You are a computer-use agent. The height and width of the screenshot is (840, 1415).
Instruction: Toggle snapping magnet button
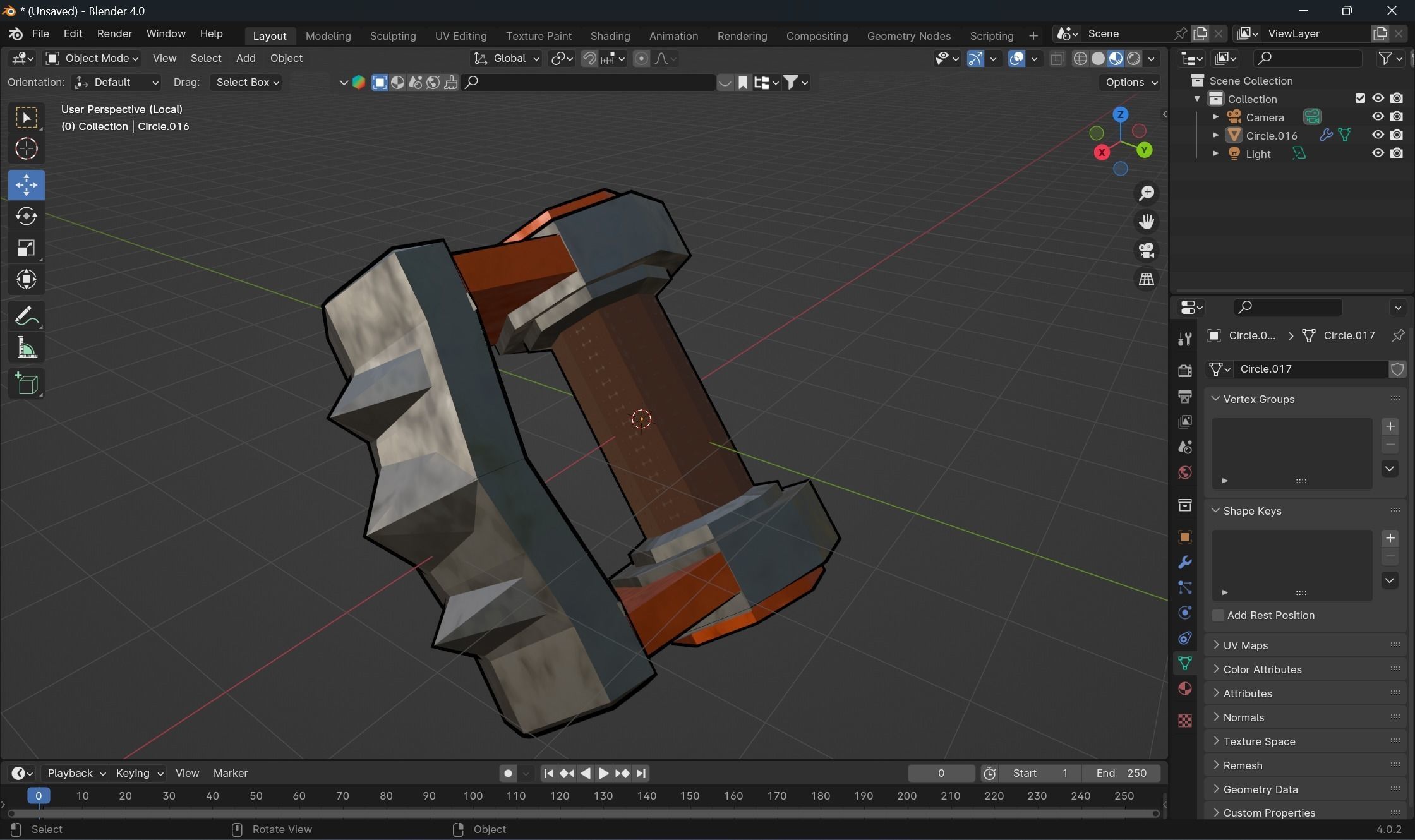(589, 59)
